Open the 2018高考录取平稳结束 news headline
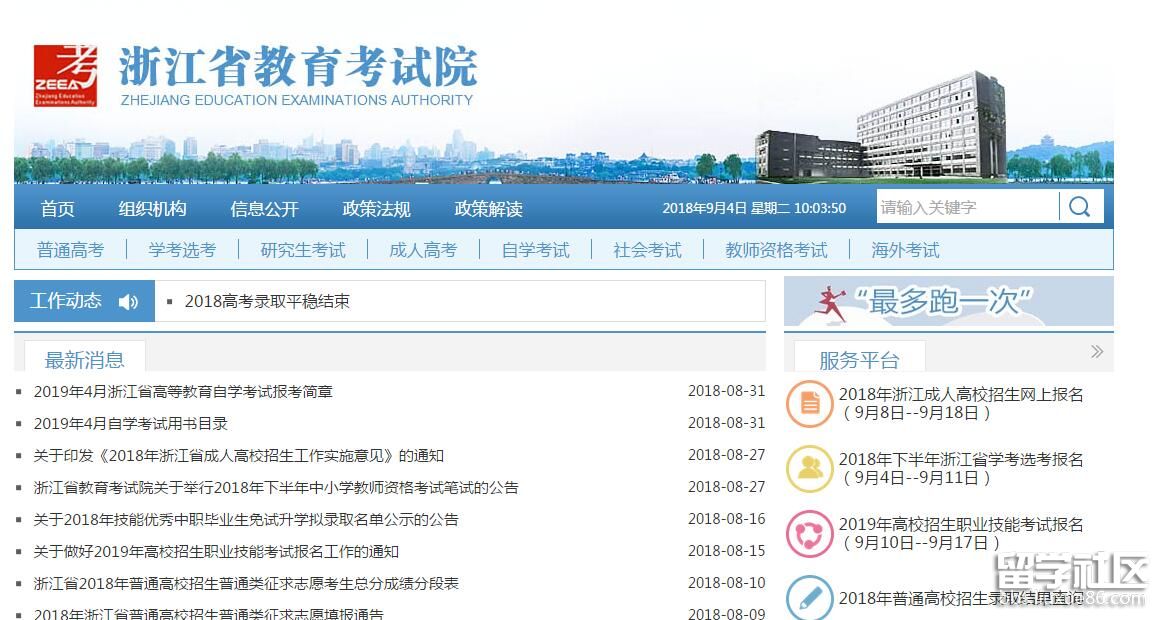This screenshot has width=1162, height=620. pyautogui.click(x=267, y=301)
